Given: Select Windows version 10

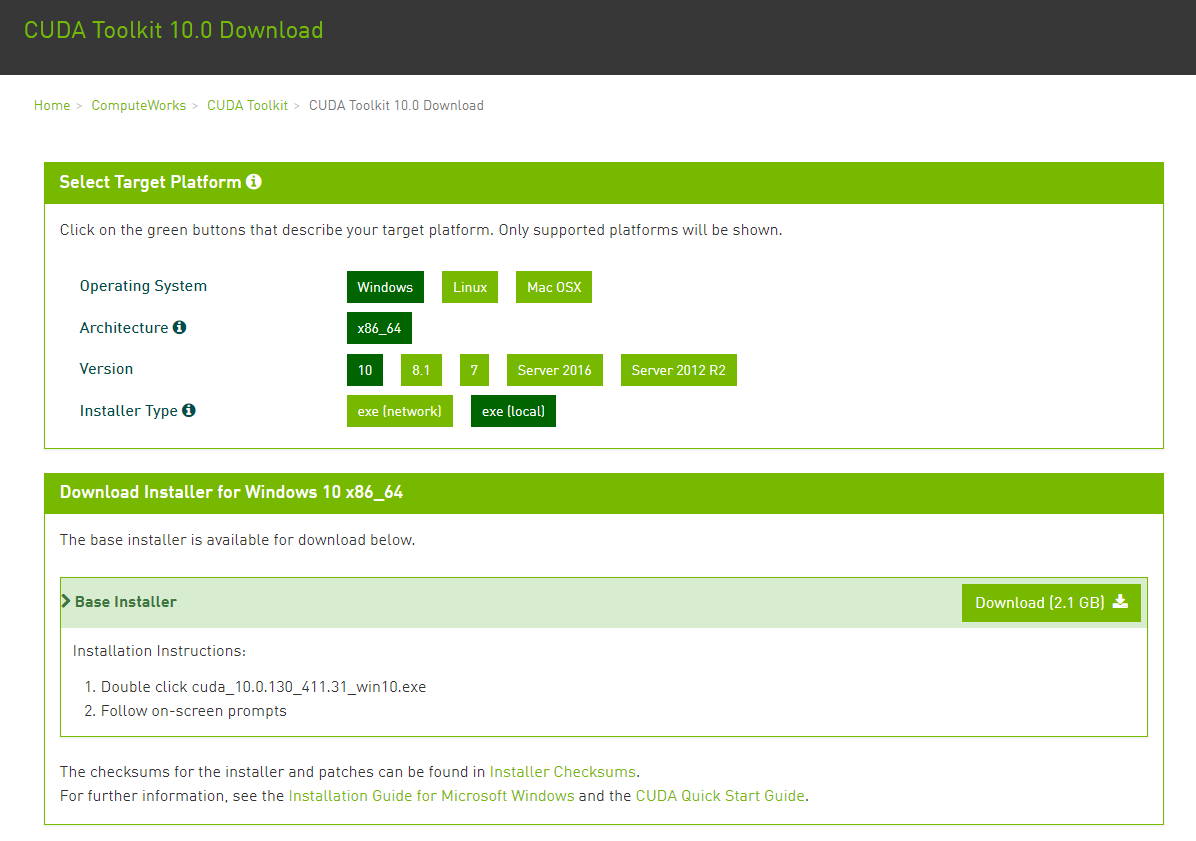Looking at the screenshot, I should pyautogui.click(x=365, y=370).
